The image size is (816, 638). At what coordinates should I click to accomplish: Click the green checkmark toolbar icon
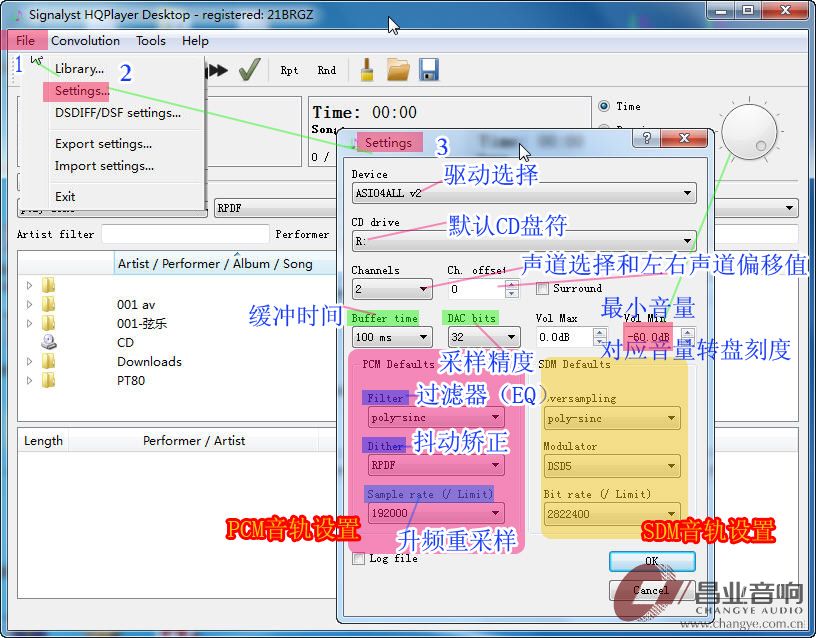coord(250,70)
